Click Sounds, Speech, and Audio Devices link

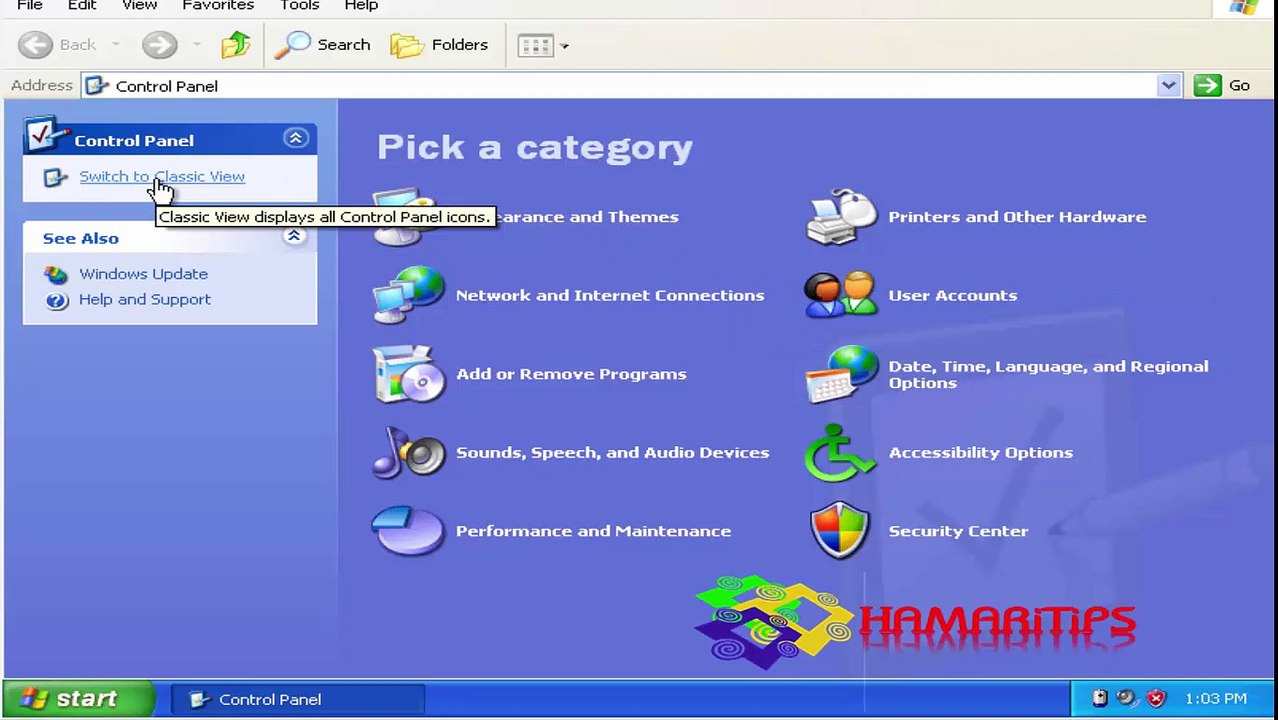click(x=613, y=452)
